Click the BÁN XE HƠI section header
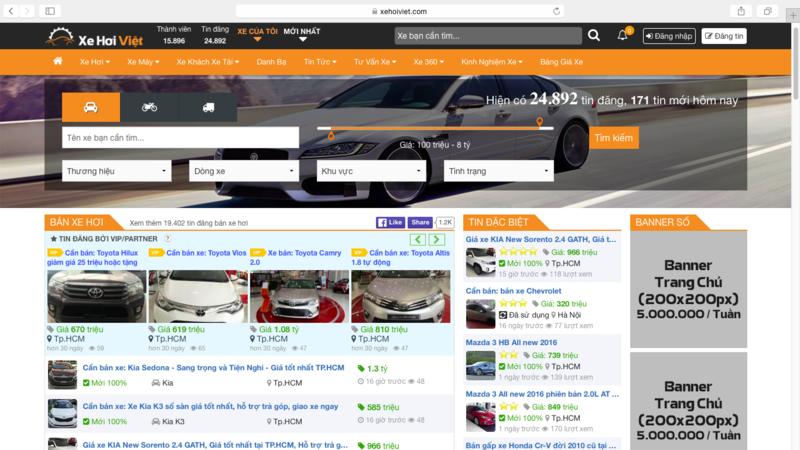Viewport: 800px width, 450px height. point(77,222)
